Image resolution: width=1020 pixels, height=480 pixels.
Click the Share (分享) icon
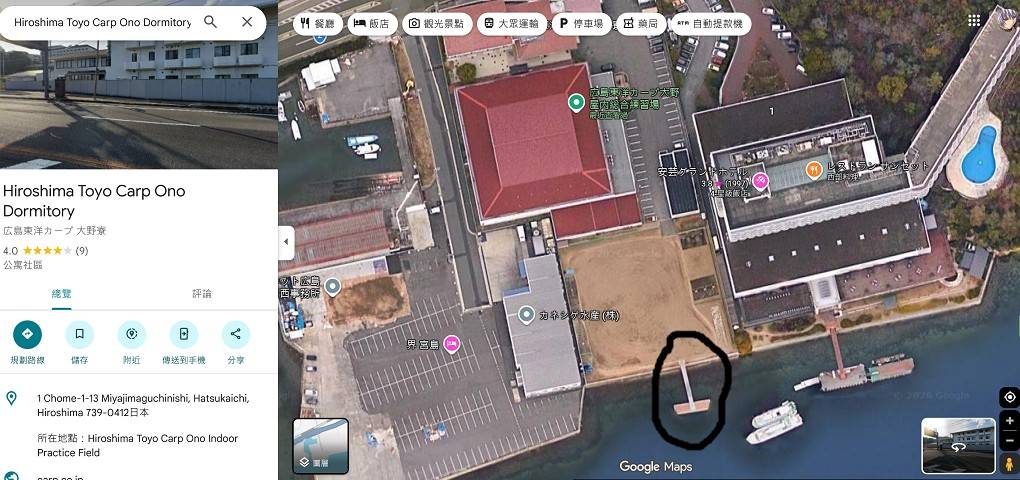pos(235,334)
